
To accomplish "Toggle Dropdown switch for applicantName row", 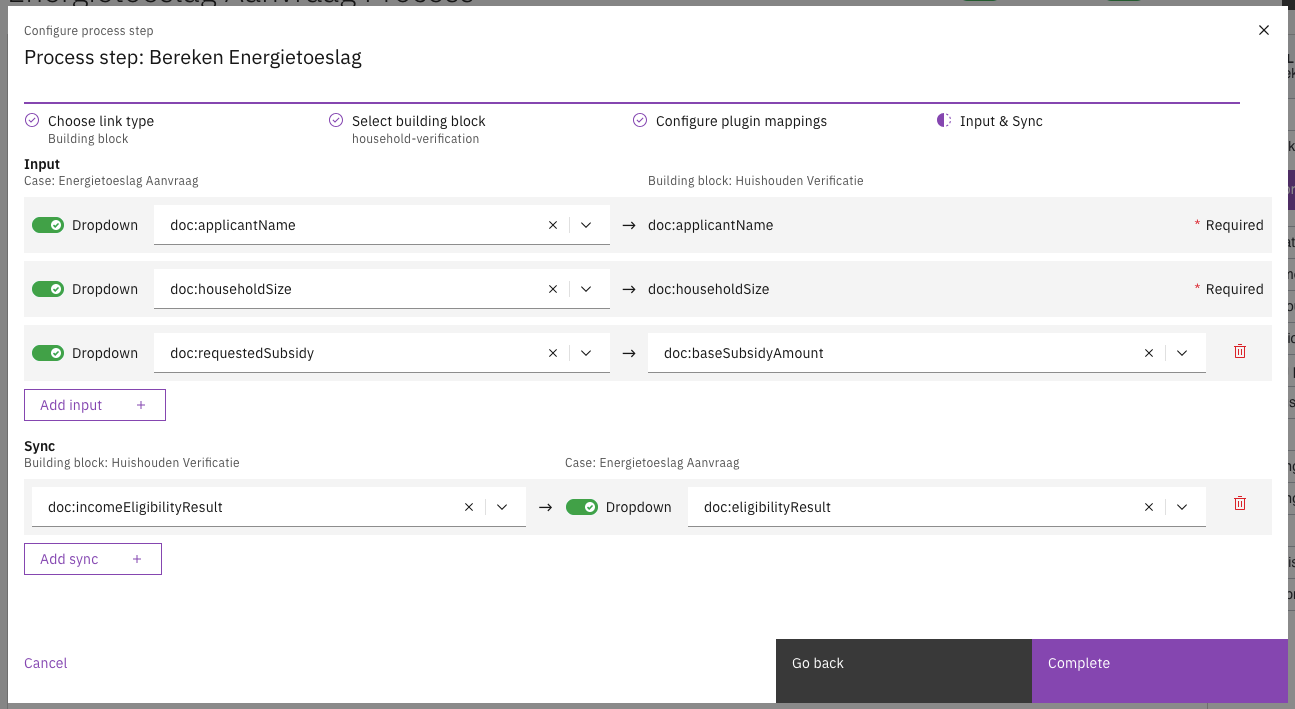I will [x=48, y=225].
